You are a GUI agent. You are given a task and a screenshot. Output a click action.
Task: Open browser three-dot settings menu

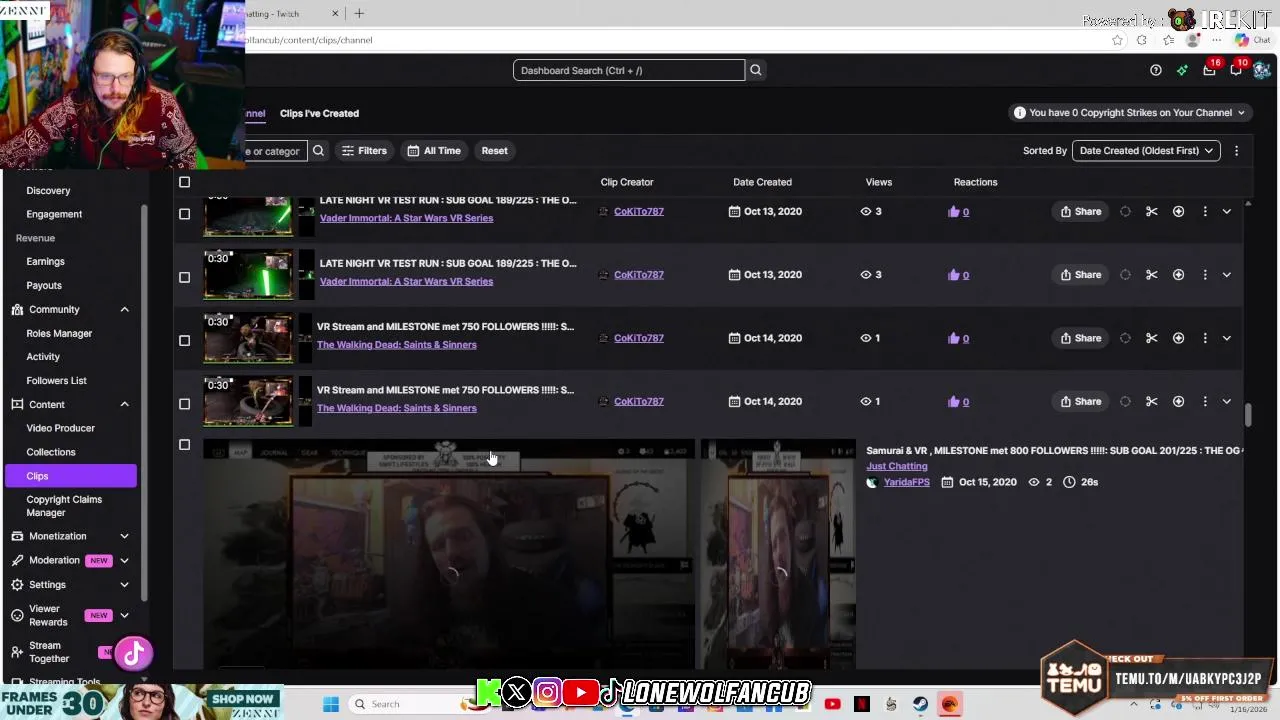tap(1215, 40)
